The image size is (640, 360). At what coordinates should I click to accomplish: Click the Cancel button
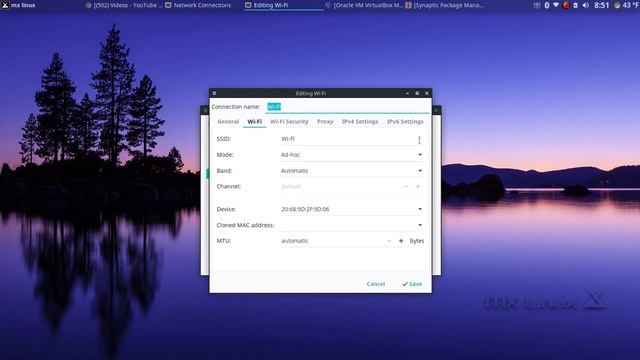[x=376, y=284]
